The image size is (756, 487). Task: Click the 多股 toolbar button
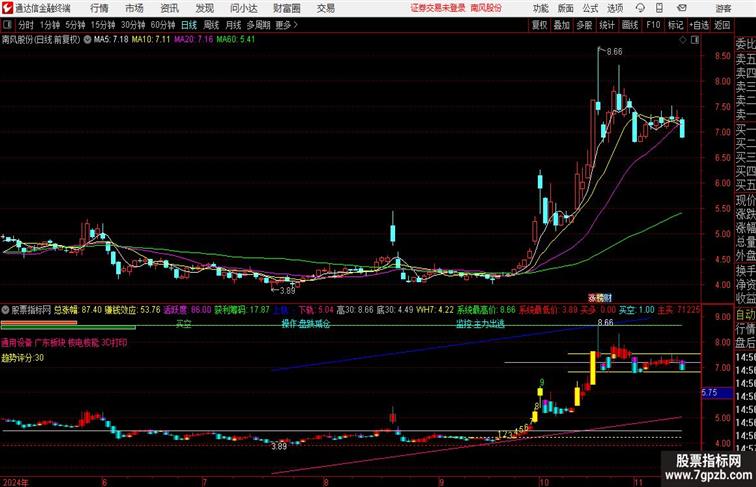584,25
